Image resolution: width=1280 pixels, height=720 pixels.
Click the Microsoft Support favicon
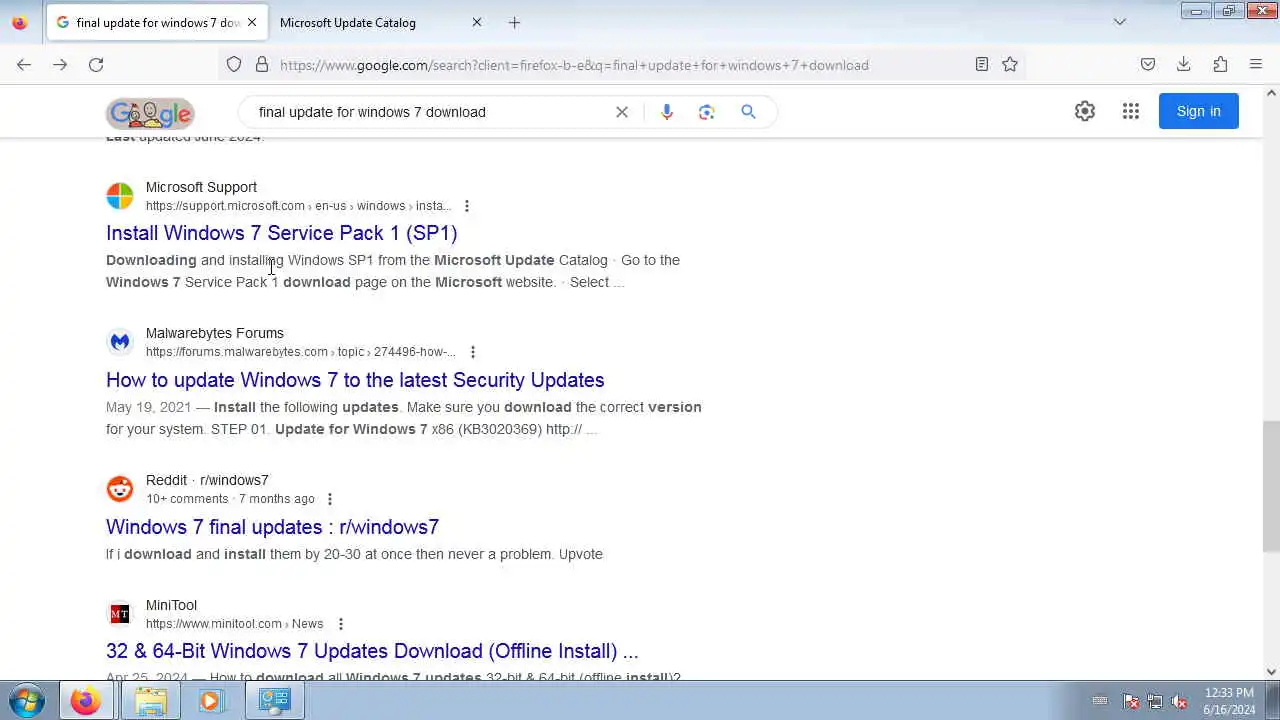click(120, 196)
